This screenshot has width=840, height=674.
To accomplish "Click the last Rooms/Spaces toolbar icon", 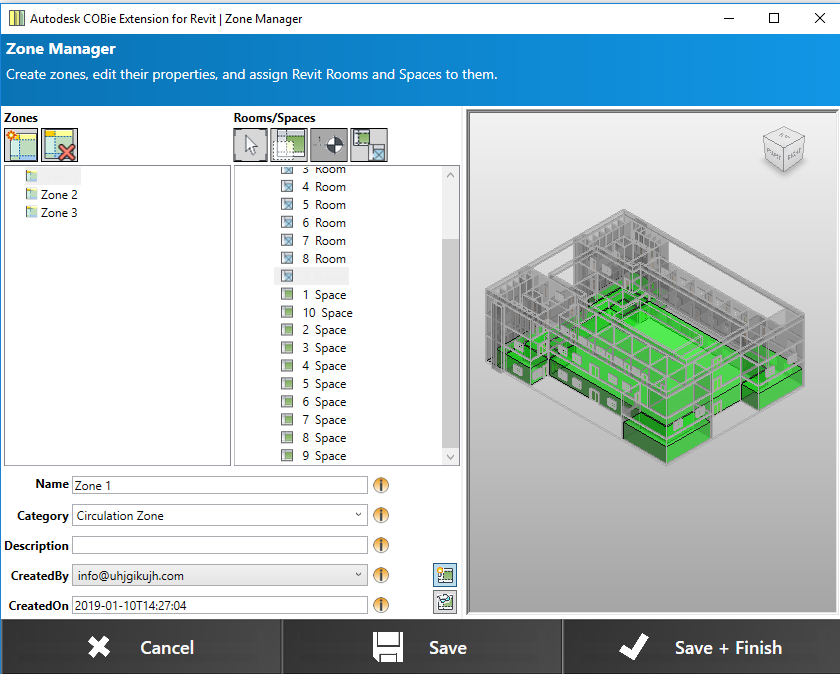I will tap(368, 145).
